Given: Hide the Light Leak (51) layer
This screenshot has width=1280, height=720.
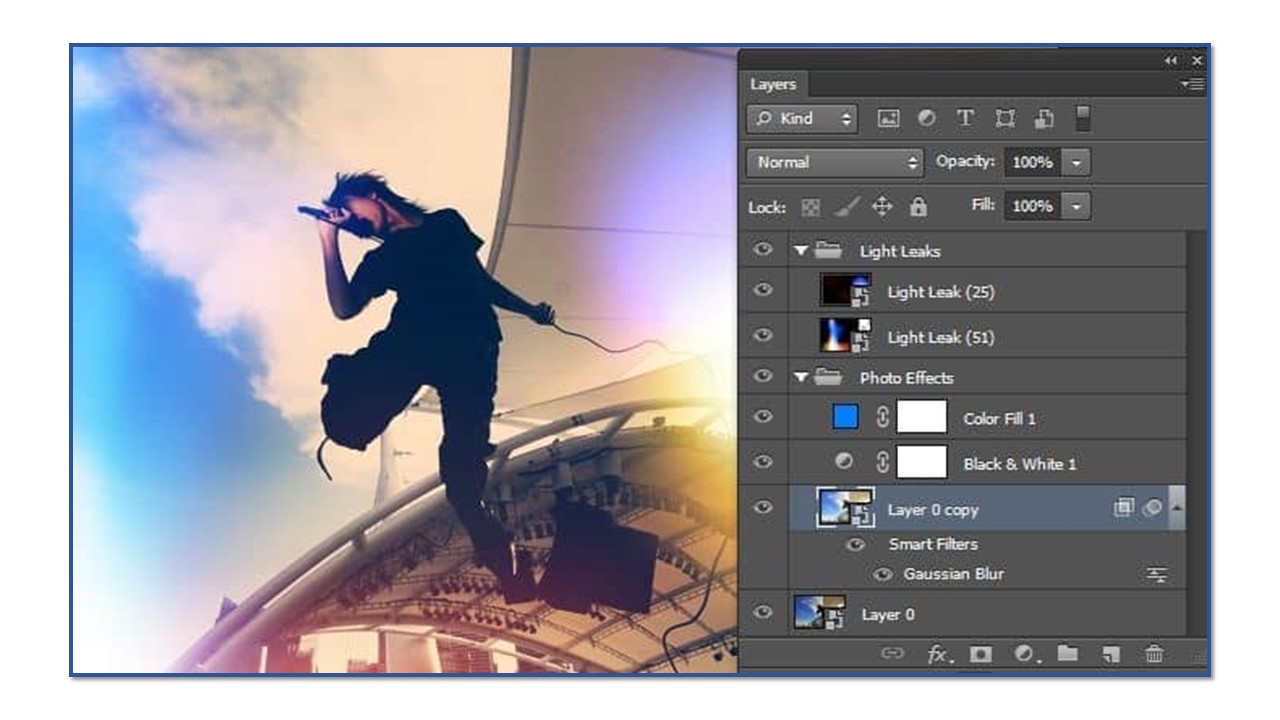Looking at the screenshot, I should (x=764, y=336).
